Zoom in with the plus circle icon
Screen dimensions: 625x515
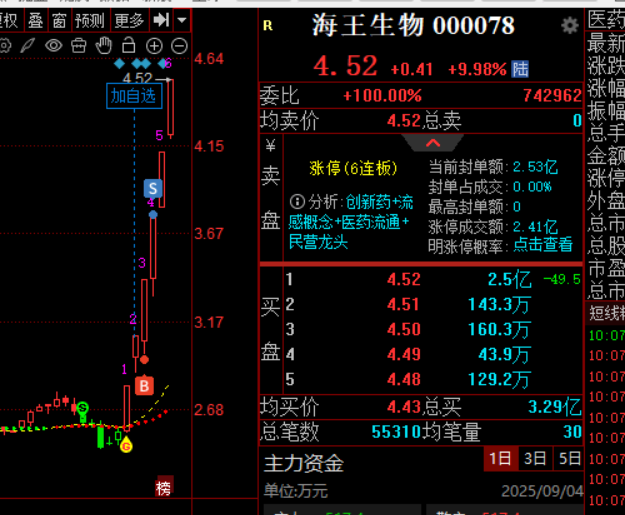(x=154, y=46)
